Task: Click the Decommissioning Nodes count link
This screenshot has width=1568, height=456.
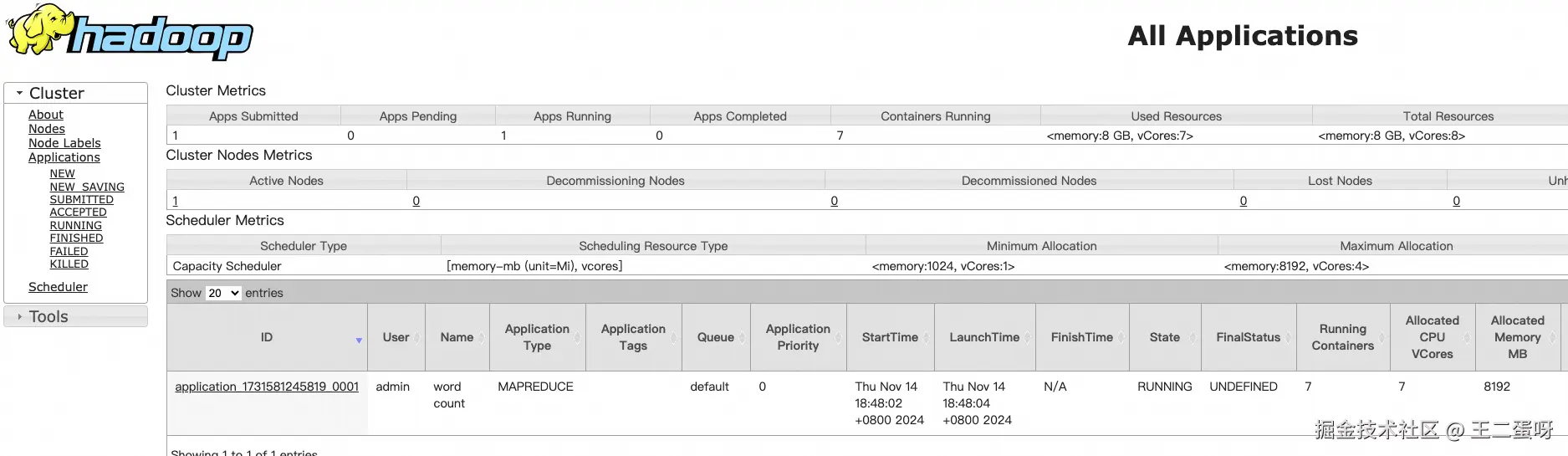Action: point(416,201)
